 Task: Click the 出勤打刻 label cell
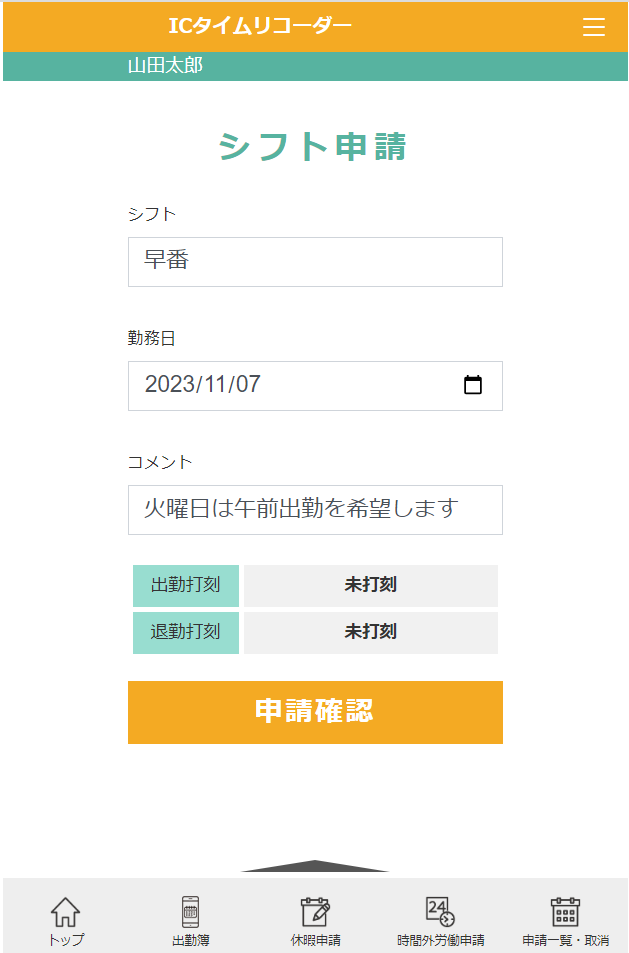(x=186, y=586)
